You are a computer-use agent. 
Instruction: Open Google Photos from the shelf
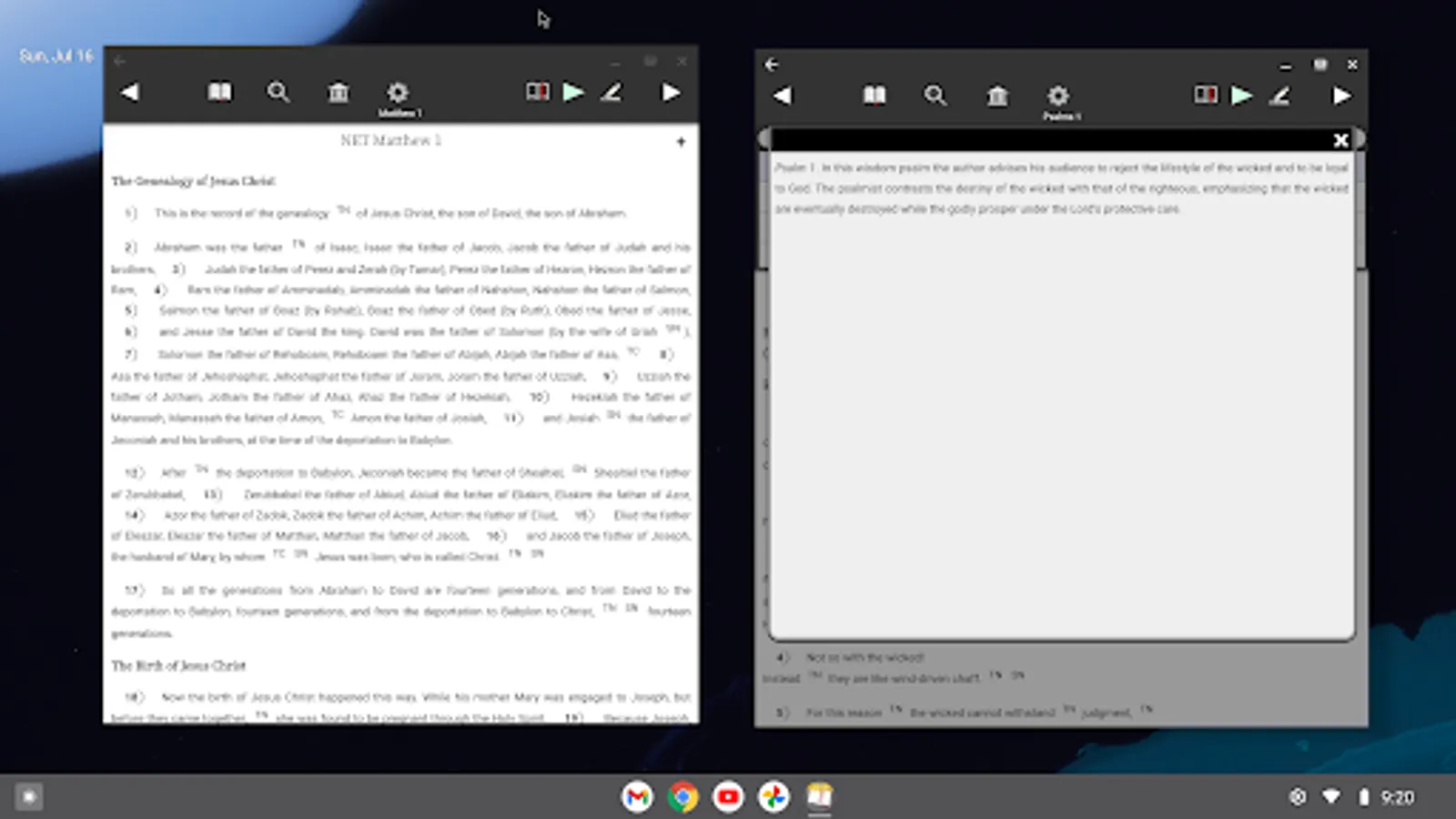[773, 797]
